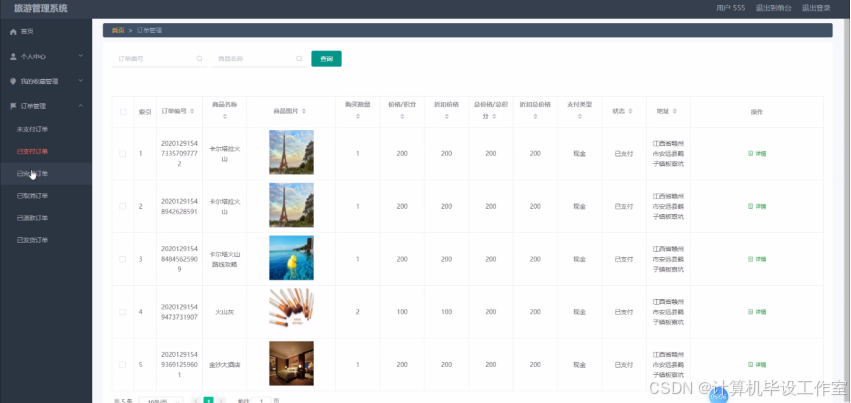Screen dimensions: 851x403
Task: Sort by 商品图片 column arrows
Action: 304,111
